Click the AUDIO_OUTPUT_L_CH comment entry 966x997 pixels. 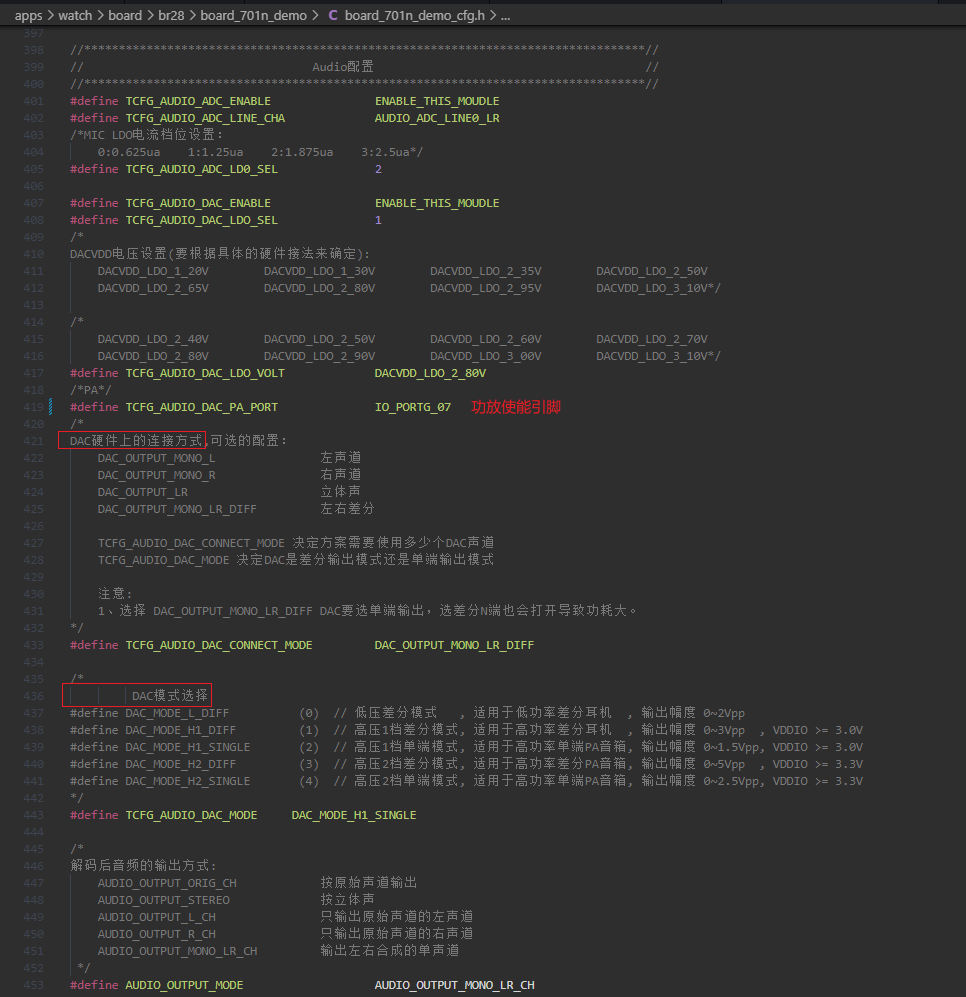156,918
